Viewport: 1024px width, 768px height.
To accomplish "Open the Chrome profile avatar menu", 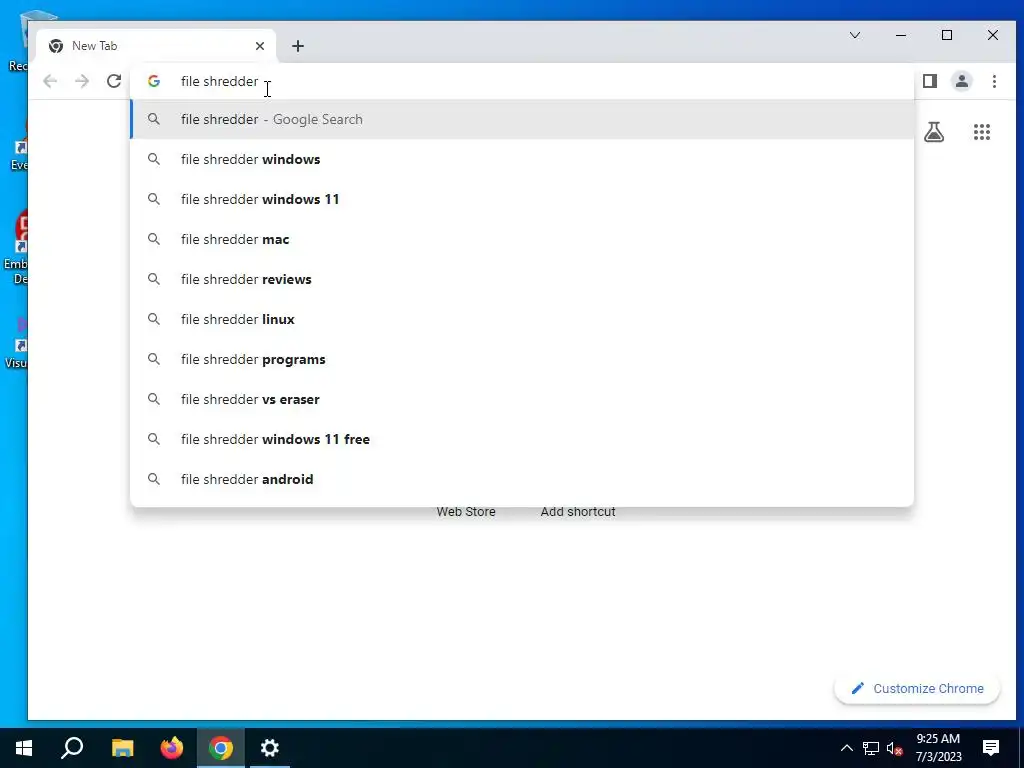I will tap(962, 81).
